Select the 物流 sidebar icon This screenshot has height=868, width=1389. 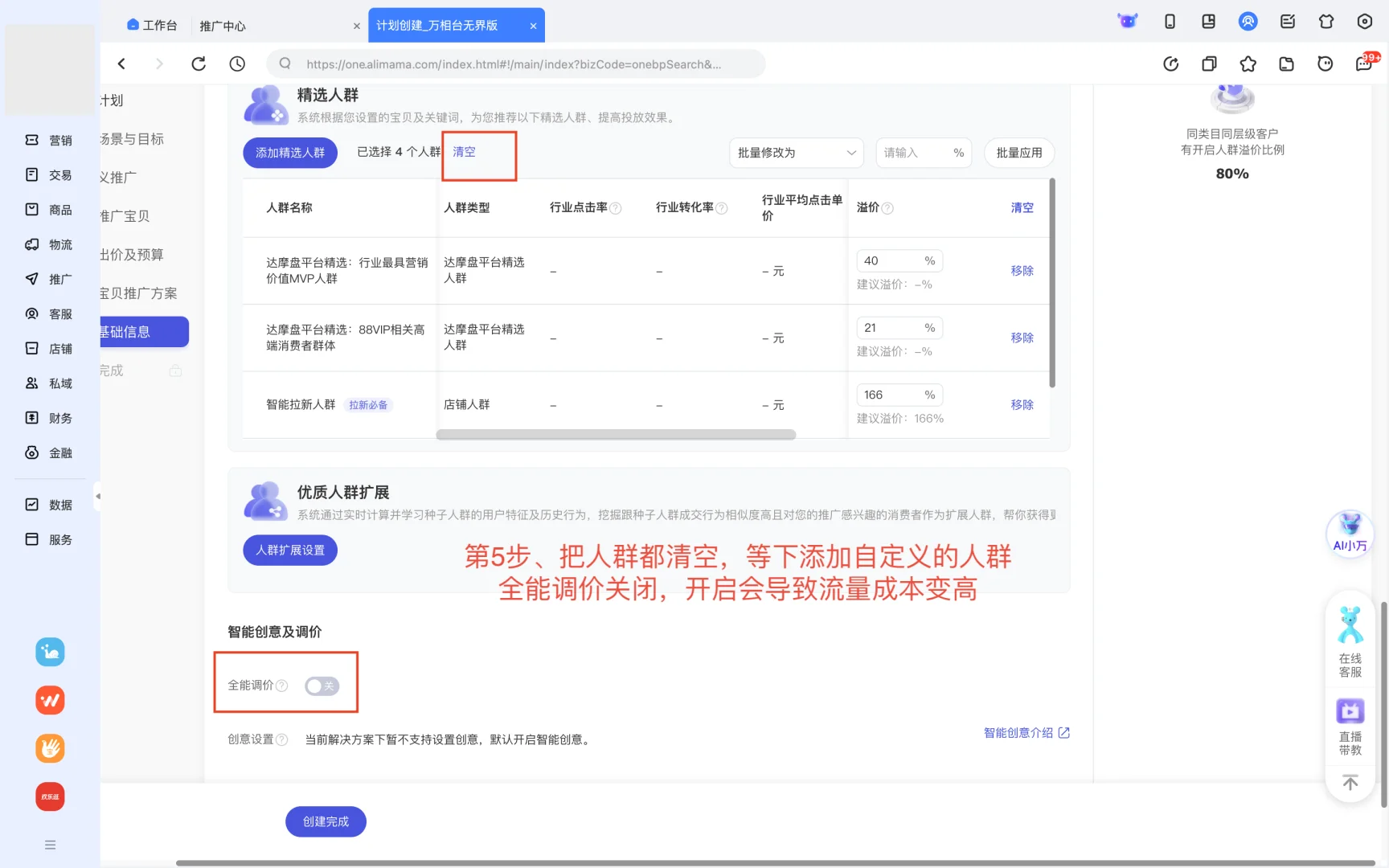coord(48,244)
